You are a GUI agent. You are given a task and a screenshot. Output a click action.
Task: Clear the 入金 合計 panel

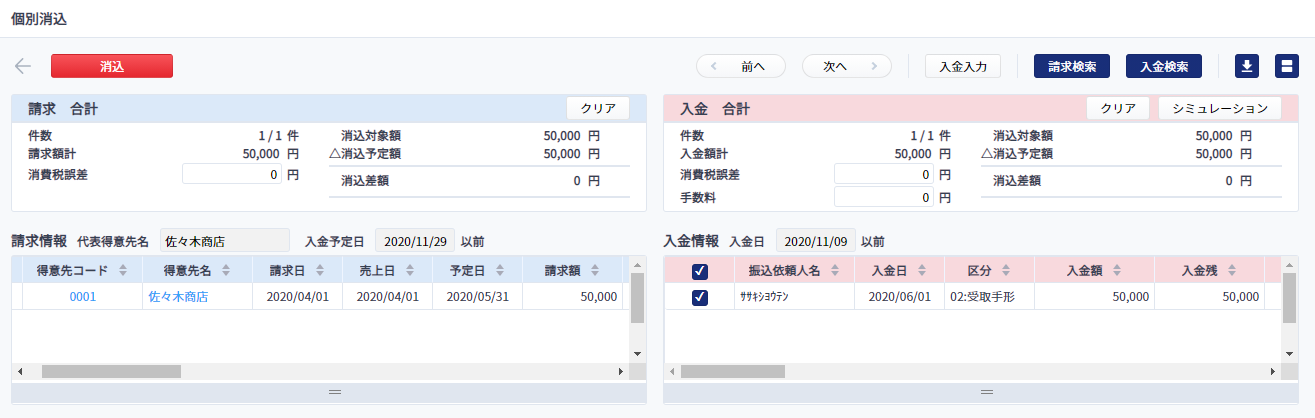1118,108
